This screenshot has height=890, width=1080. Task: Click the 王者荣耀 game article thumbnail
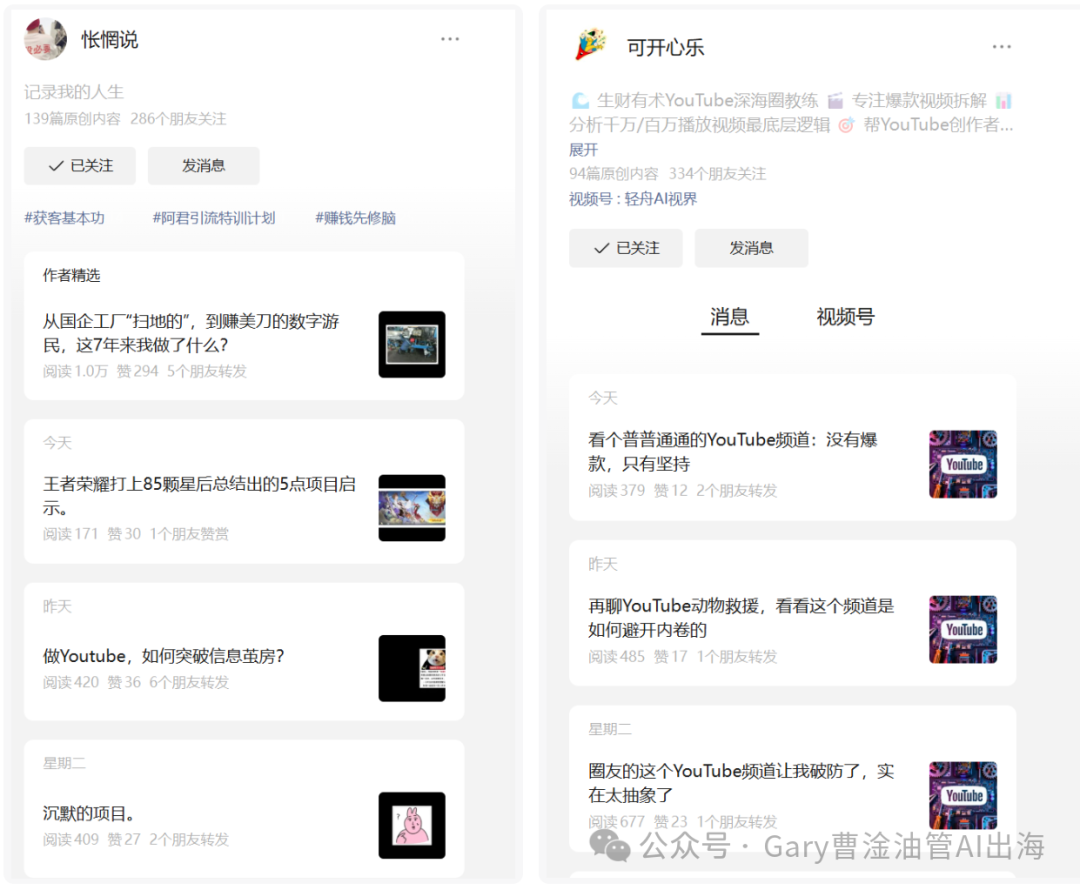click(x=412, y=508)
